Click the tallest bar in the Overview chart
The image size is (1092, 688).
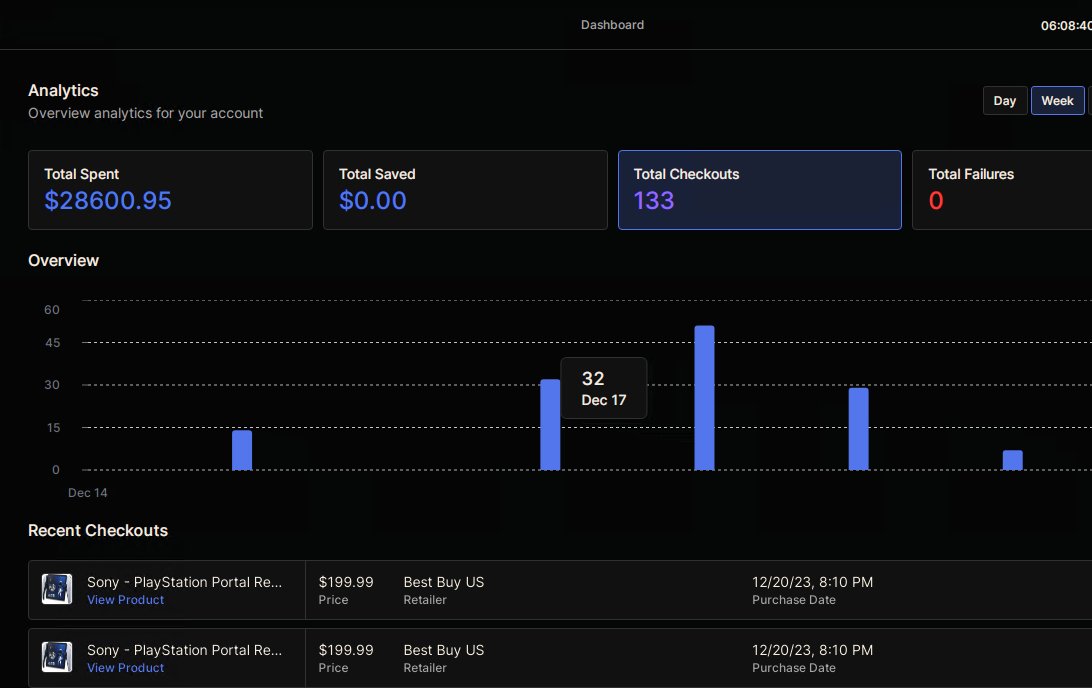(x=704, y=398)
